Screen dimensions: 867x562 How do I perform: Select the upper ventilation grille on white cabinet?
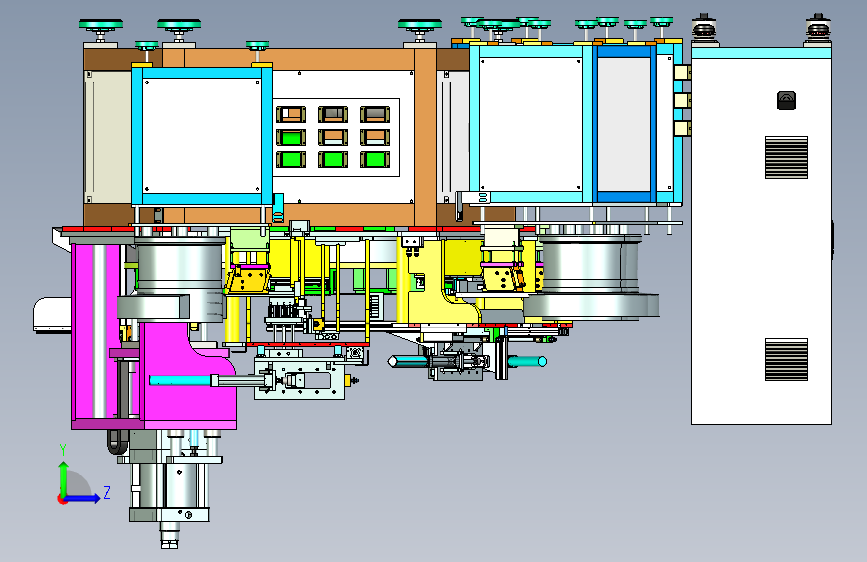tap(786, 158)
